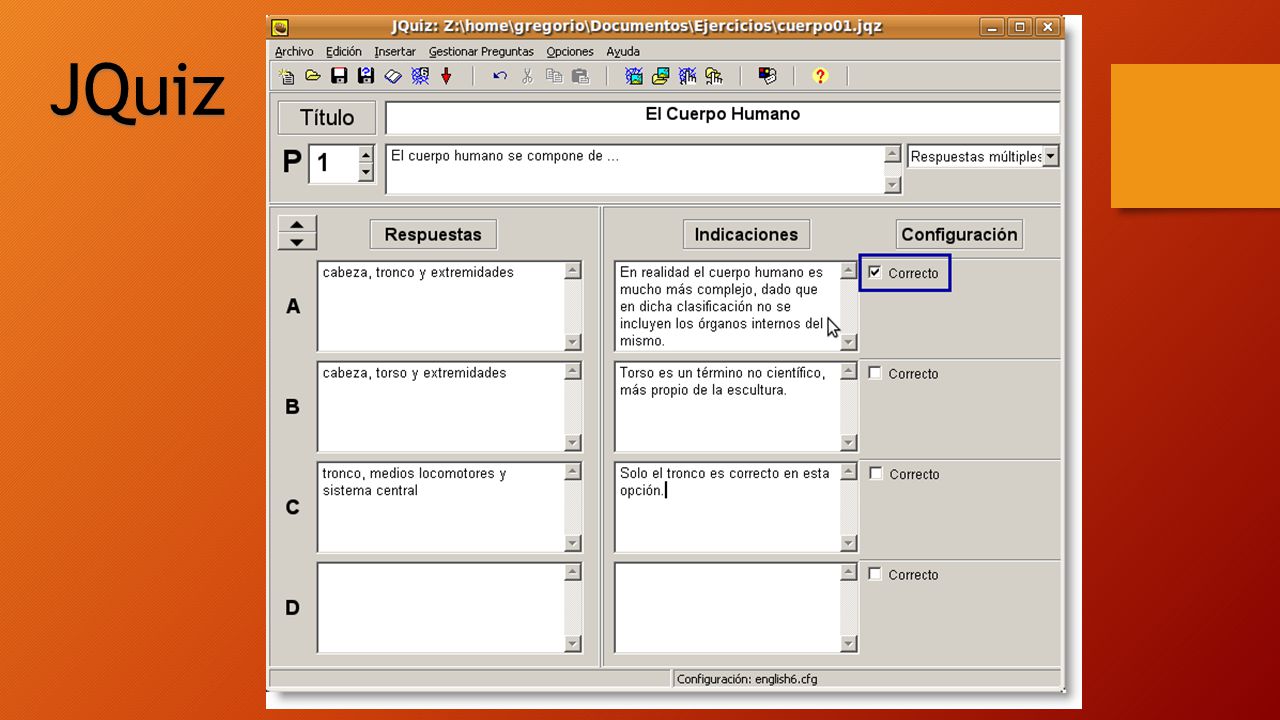The image size is (1280, 720).
Task: Open the Gestionar Preguntas menu
Action: pos(481,52)
